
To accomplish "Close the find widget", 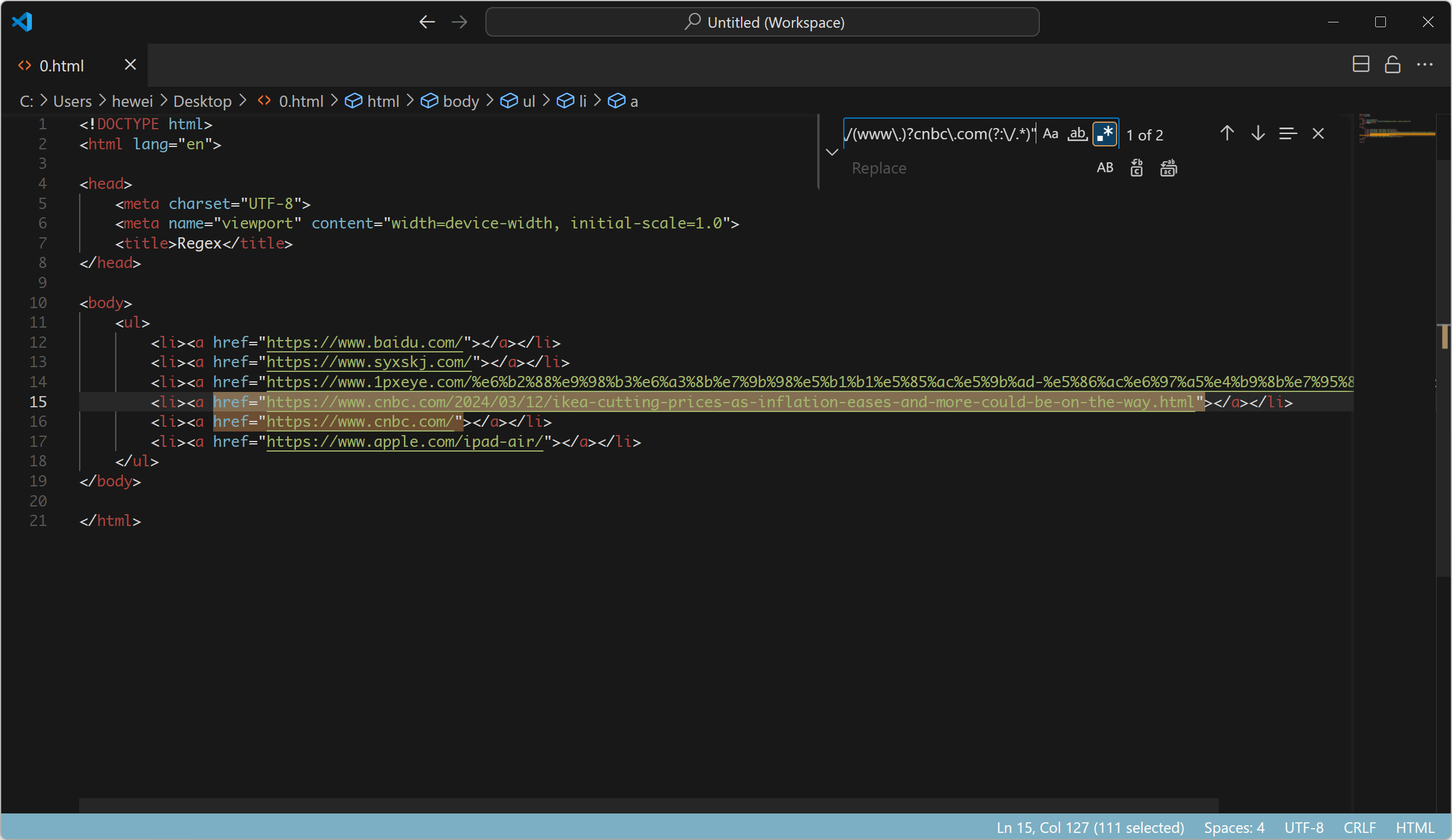I will click(1318, 134).
